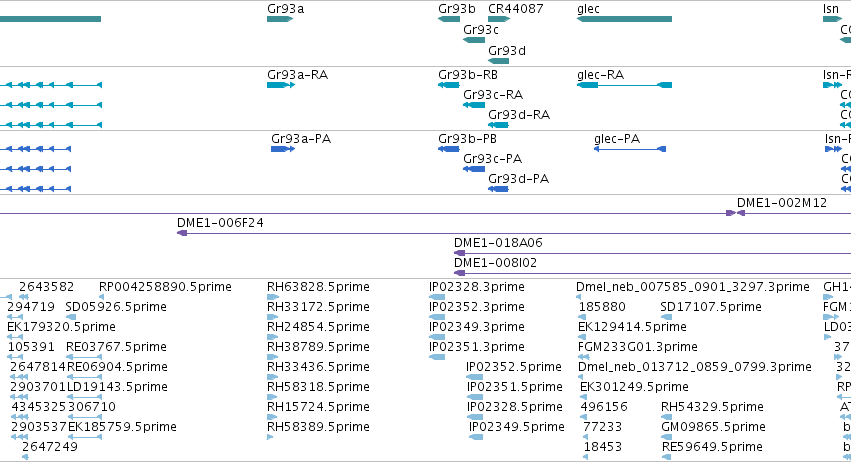Select the glec-RA transcript feature

(x=624, y=85)
